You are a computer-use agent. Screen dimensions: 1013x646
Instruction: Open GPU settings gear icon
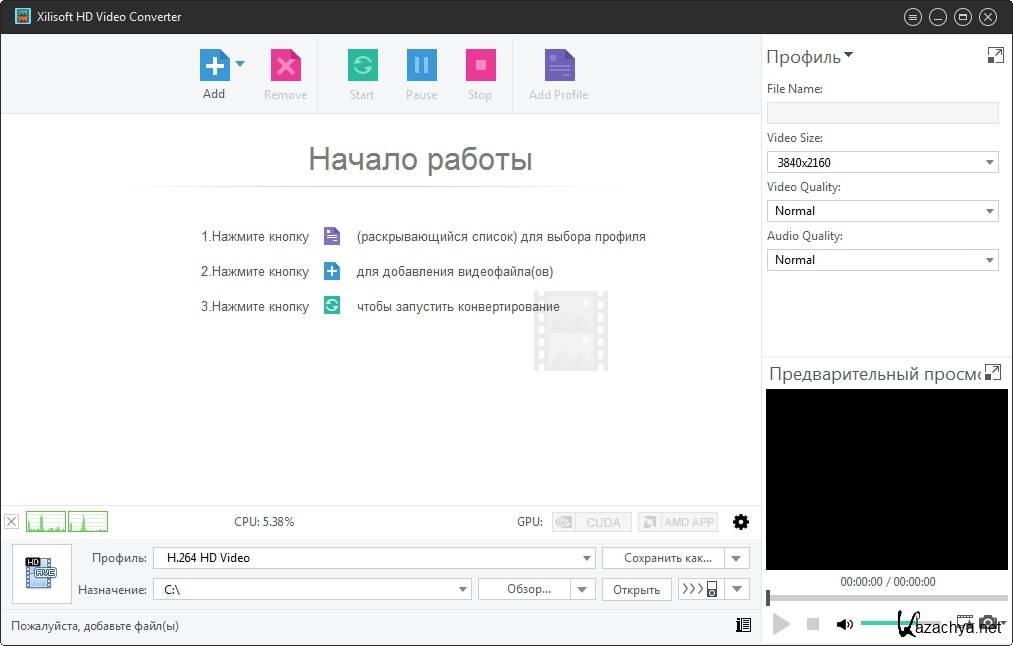(x=741, y=522)
